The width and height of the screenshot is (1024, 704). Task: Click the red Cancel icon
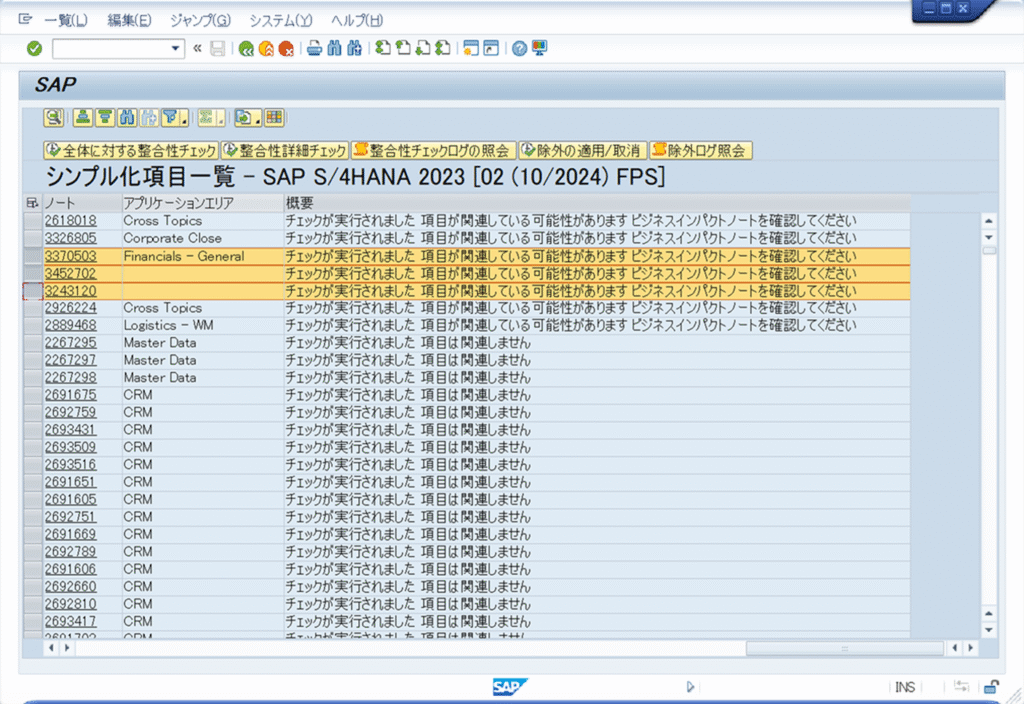pos(286,48)
